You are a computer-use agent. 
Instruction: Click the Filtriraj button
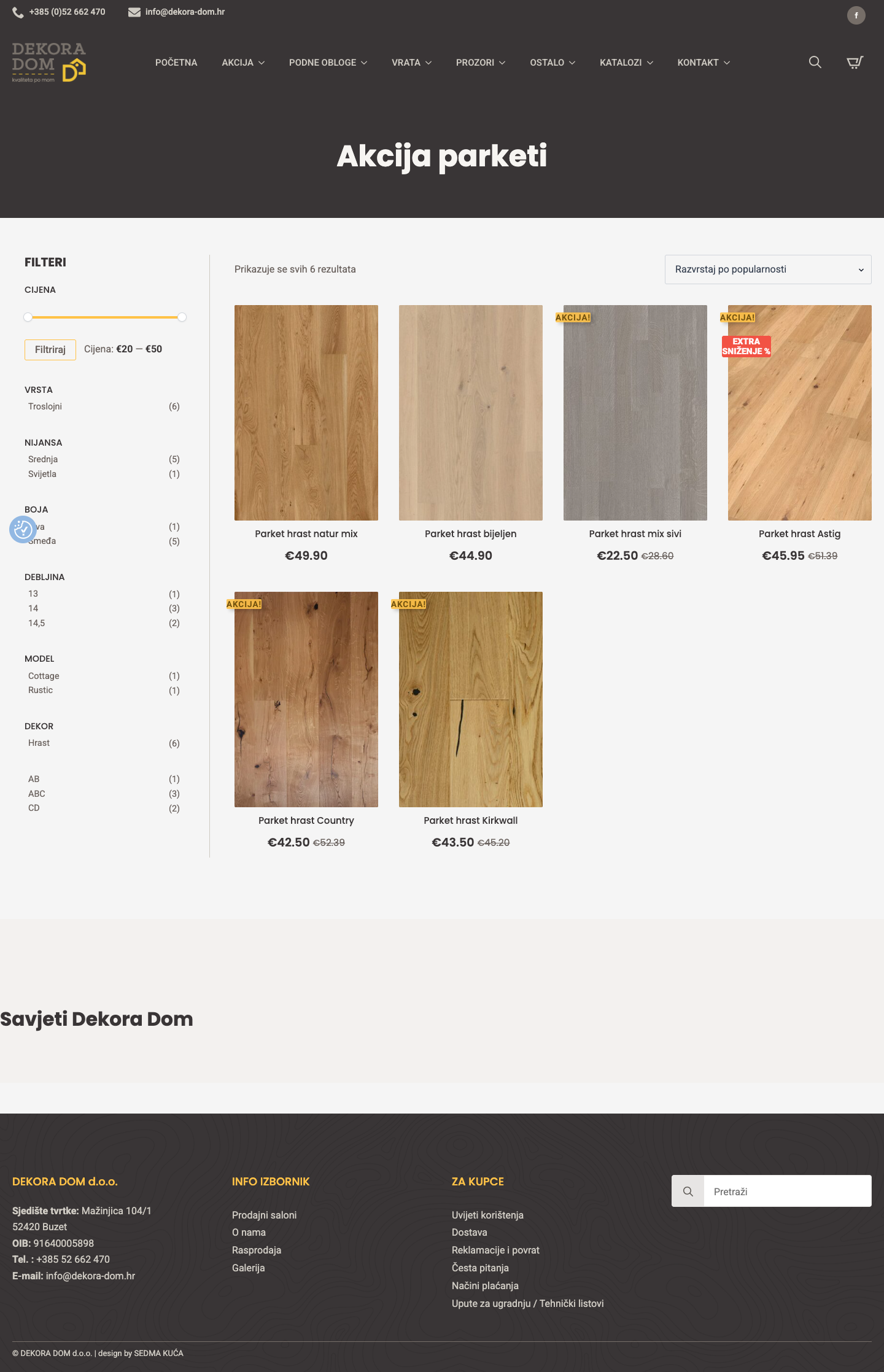pyautogui.click(x=50, y=350)
